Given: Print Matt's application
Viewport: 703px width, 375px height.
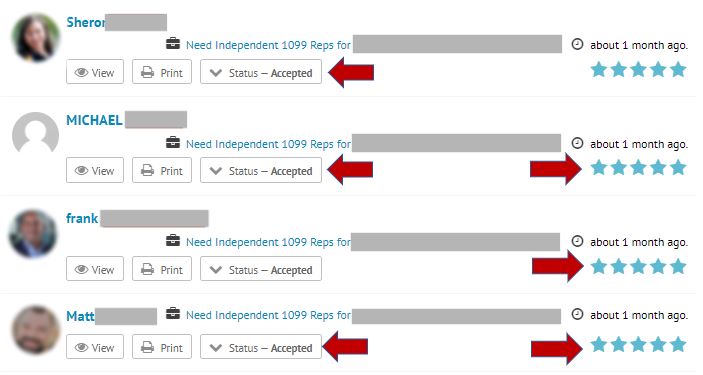Looking at the screenshot, I should click(162, 347).
